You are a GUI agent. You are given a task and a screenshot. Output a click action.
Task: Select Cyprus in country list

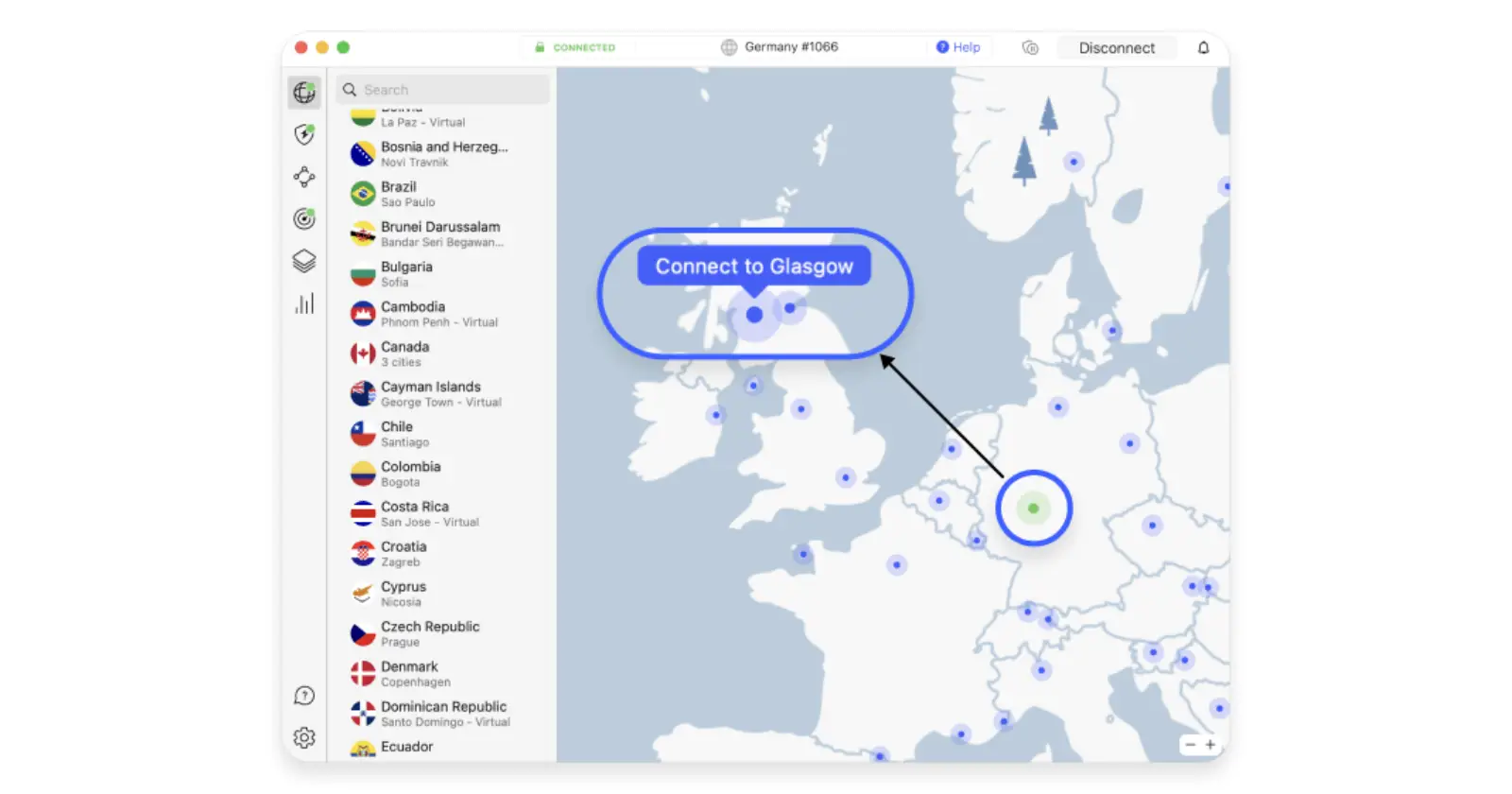443,594
